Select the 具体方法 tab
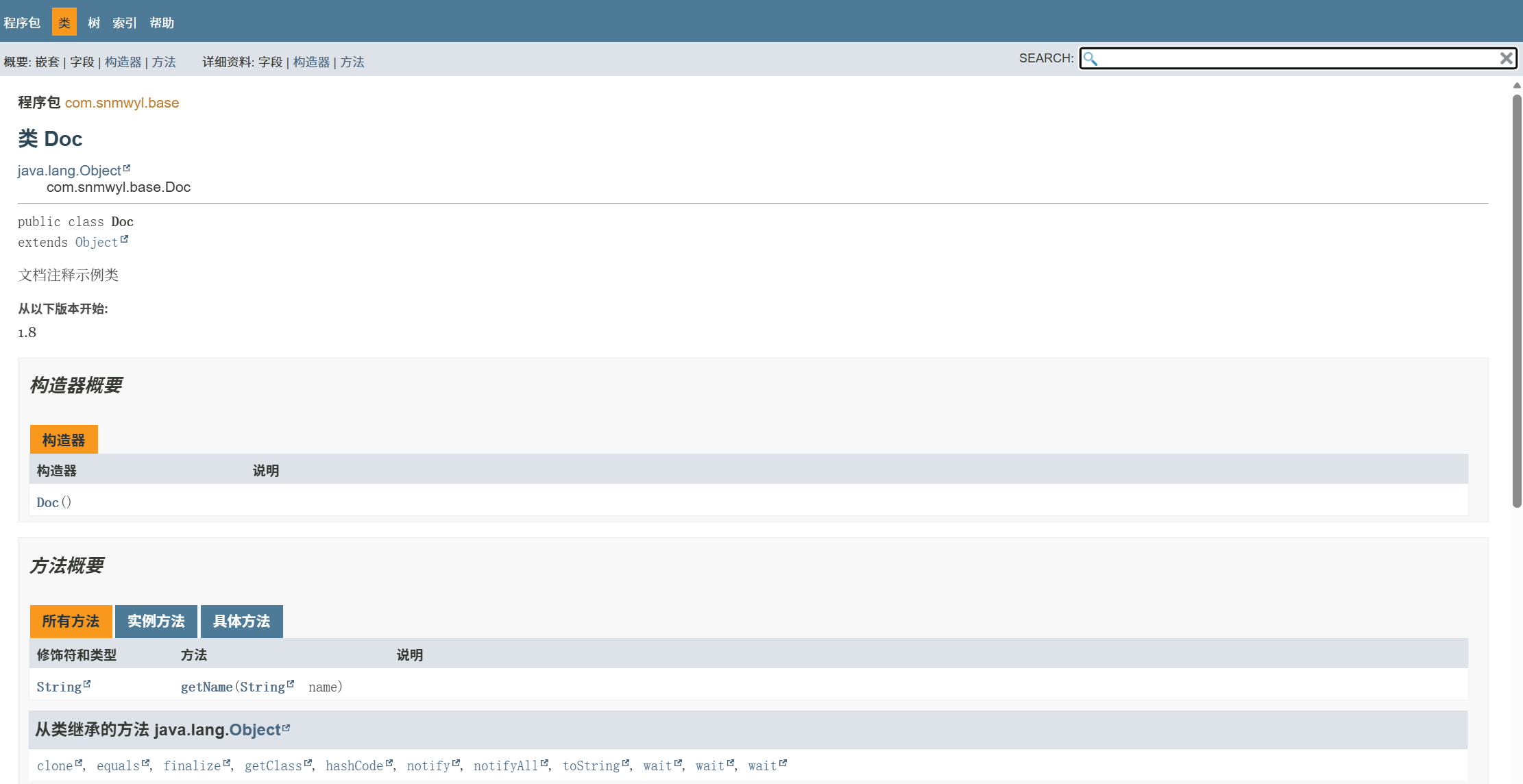 (x=241, y=622)
